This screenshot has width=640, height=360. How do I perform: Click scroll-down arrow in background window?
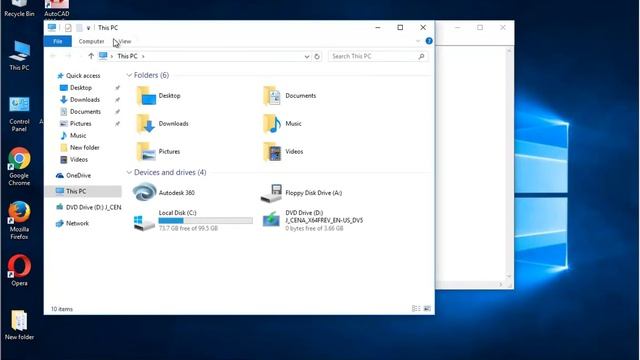(509, 276)
